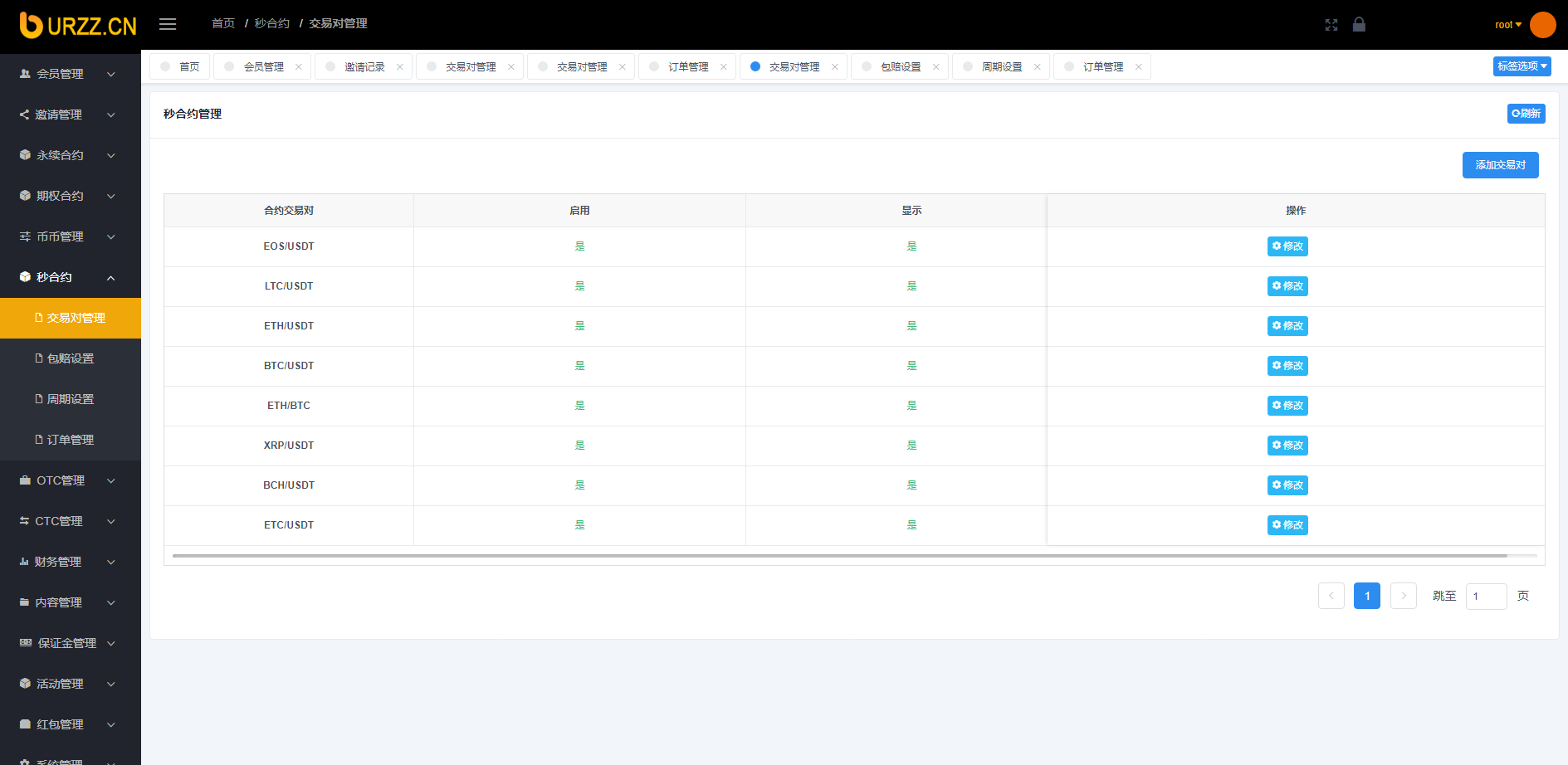Click 修改 for the ETH/BTC row
This screenshot has height=765, width=1568.
click(1287, 406)
